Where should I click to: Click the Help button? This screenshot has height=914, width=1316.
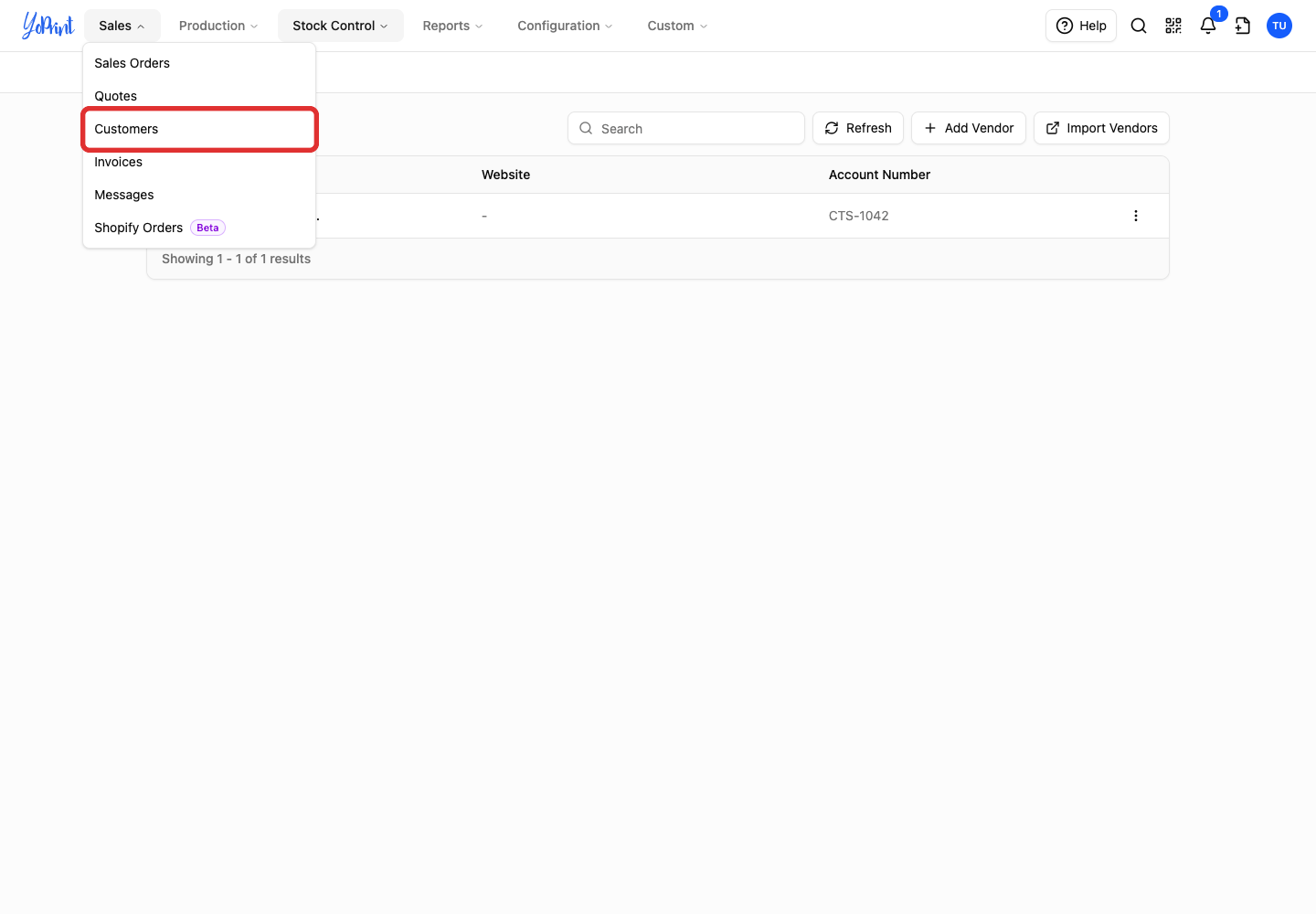tap(1081, 26)
